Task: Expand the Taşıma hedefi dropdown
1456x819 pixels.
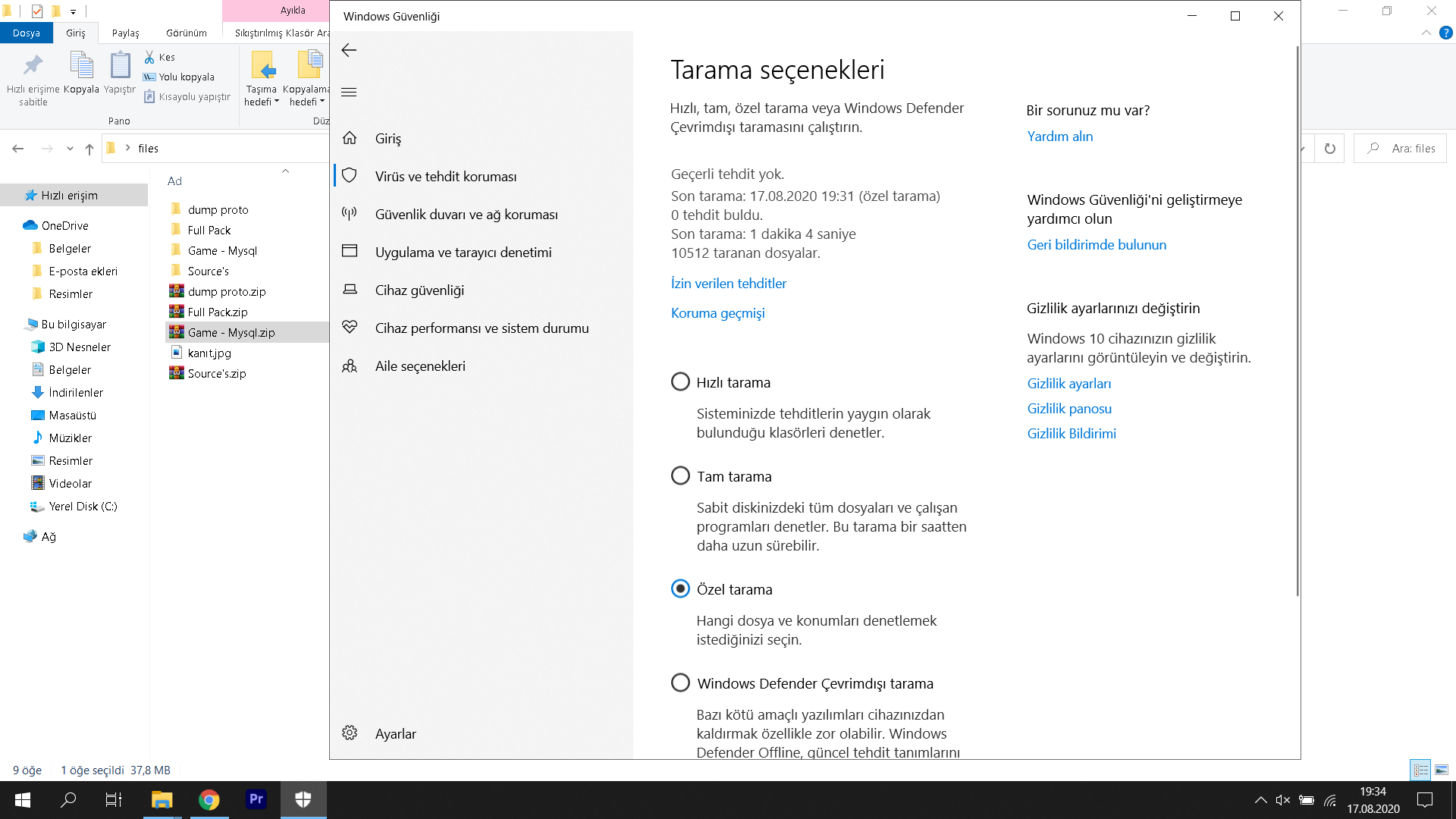Action: (x=262, y=102)
